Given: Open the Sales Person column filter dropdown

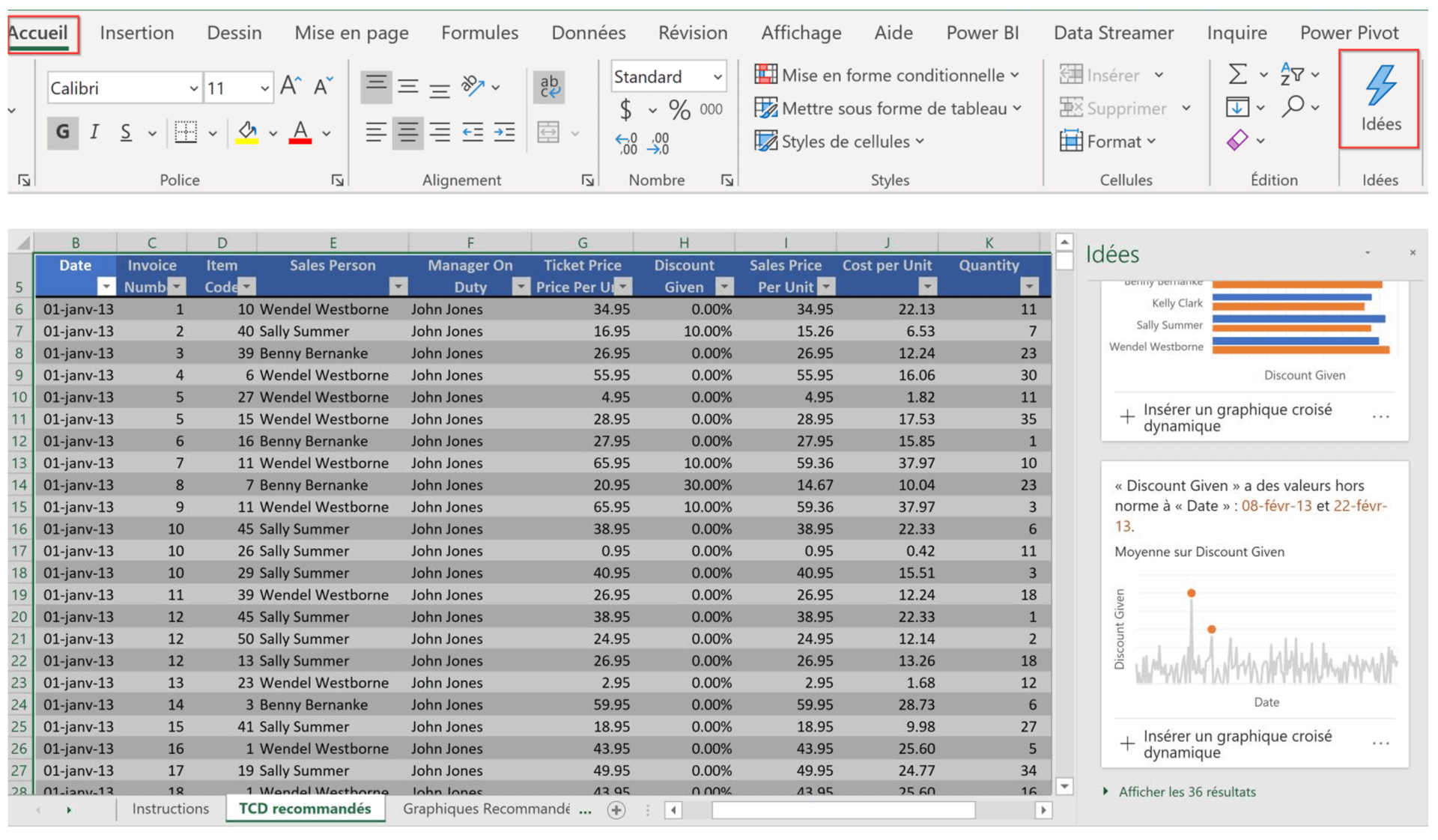Looking at the screenshot, I should pyautogui.click(x=398, y=287).
